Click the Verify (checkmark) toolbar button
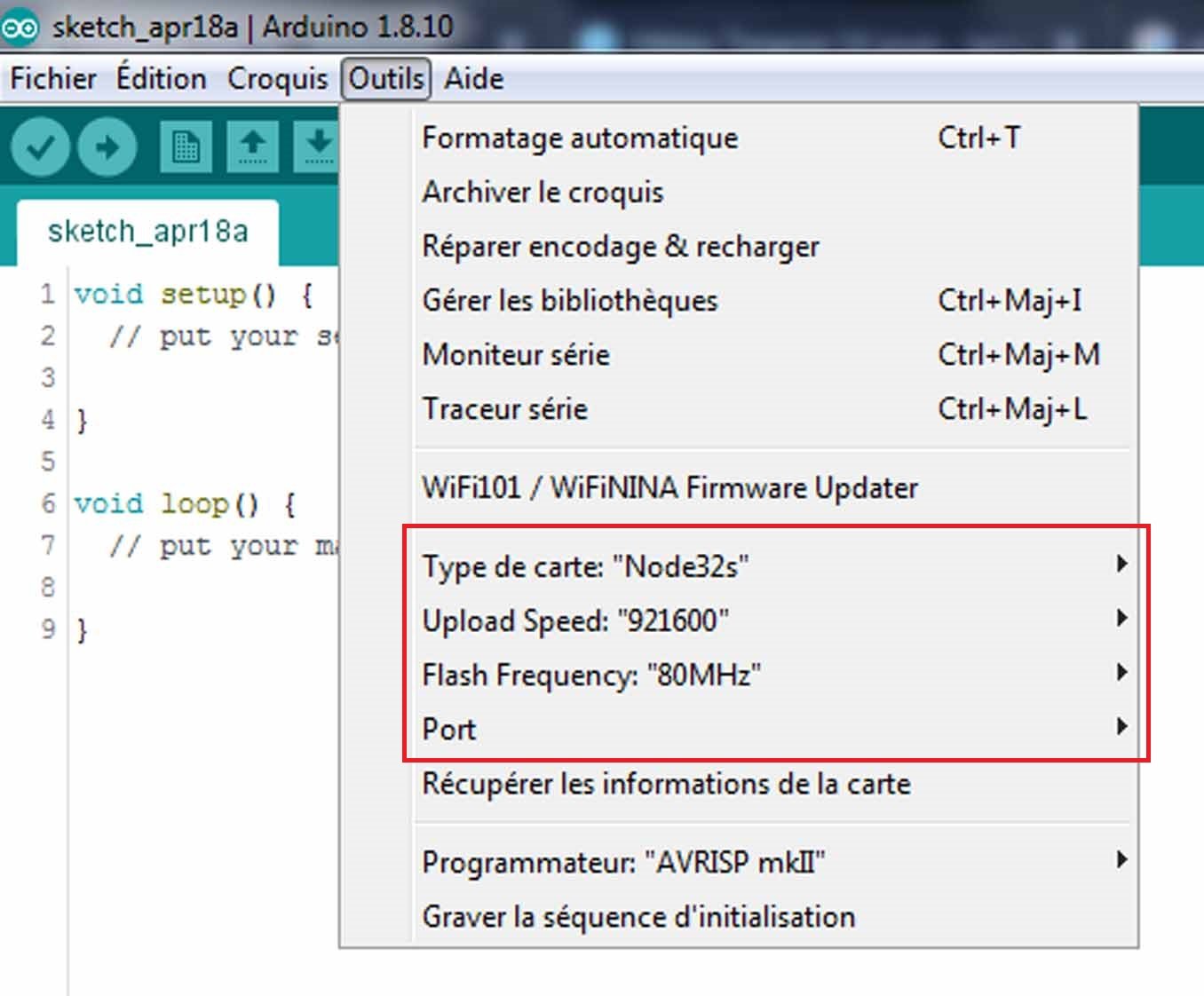The height and width of the screenshot is (996, 1204). [40, 146]
